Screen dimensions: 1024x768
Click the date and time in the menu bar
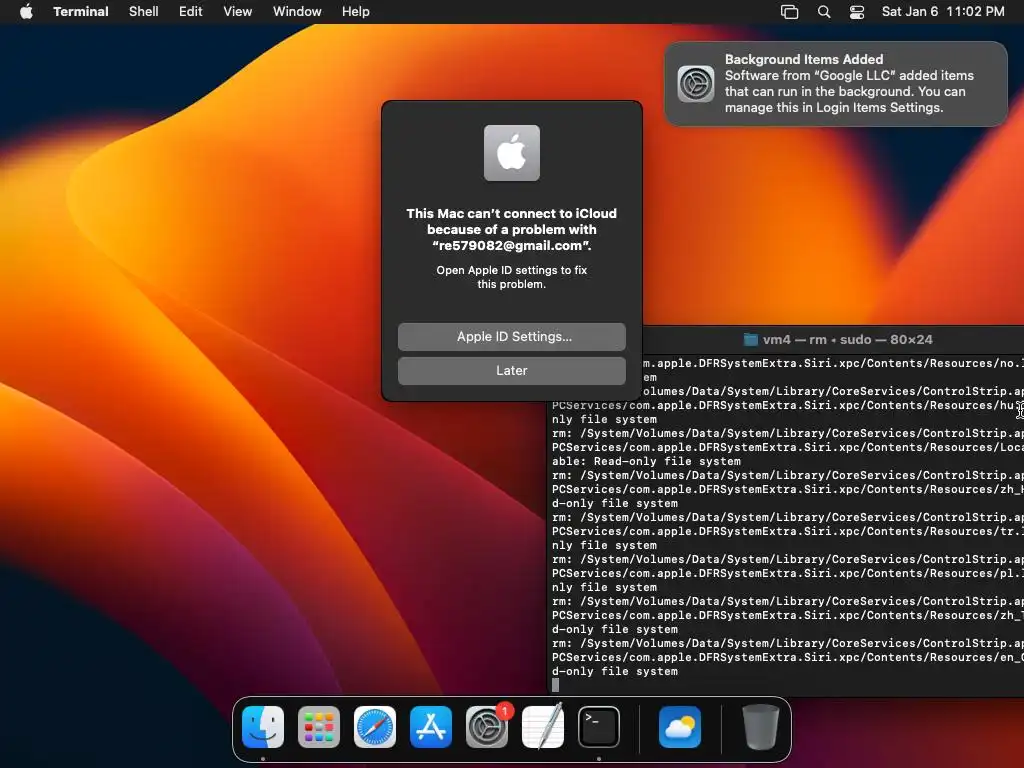point(943,12)
